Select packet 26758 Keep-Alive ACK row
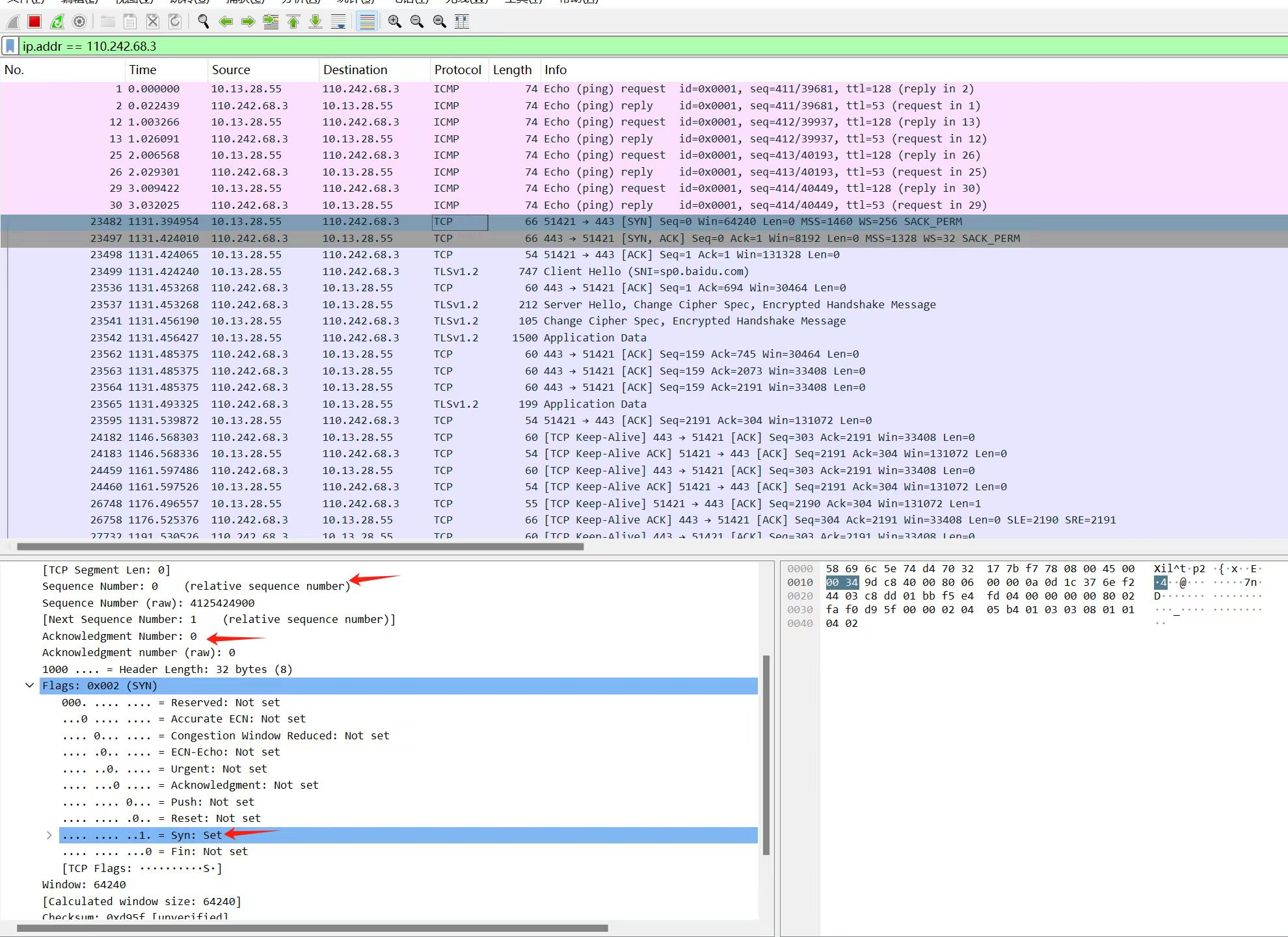The height and width of the screenshot is (937, 1288). point(644,520)
